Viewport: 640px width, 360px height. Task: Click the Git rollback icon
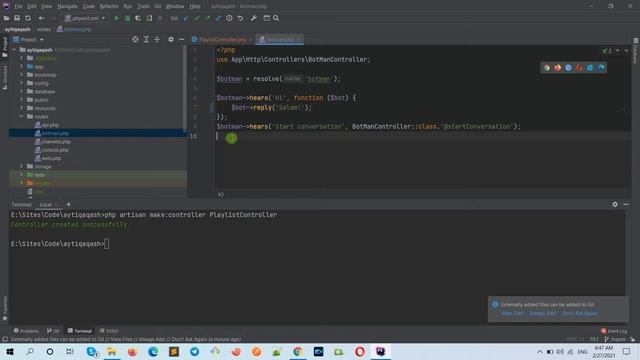coord(240,18)
